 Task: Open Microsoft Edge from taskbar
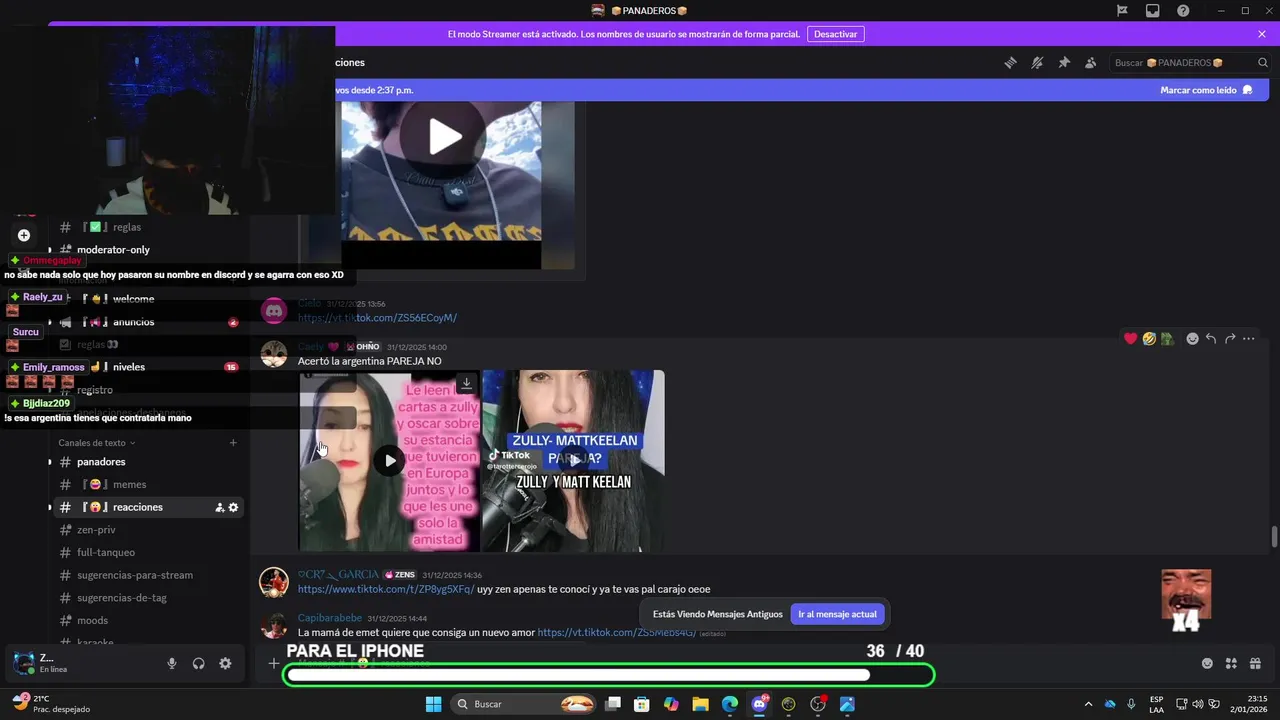(x=729, y=704)
